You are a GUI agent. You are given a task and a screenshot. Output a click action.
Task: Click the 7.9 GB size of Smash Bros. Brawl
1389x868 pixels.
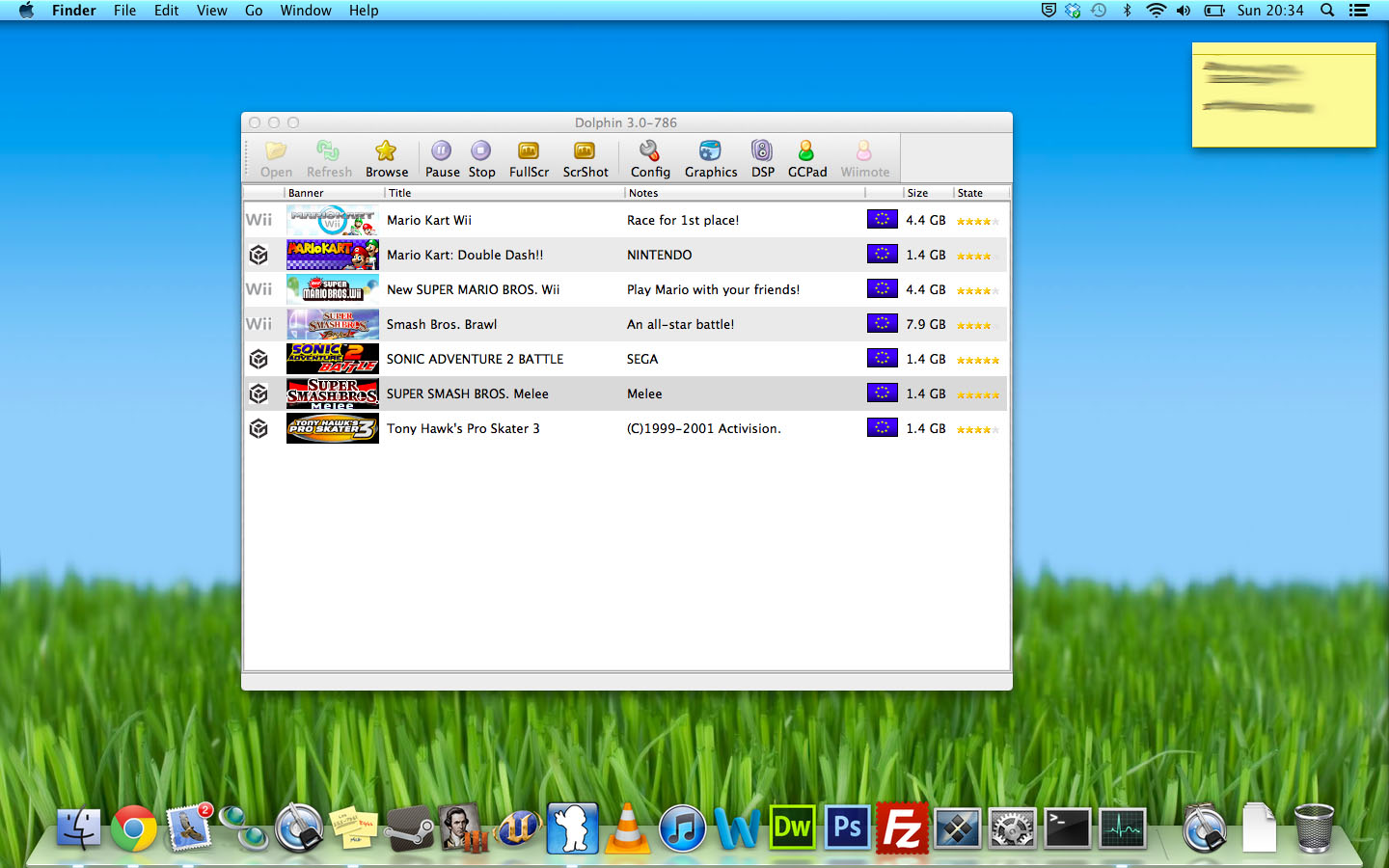coord(926,324)
